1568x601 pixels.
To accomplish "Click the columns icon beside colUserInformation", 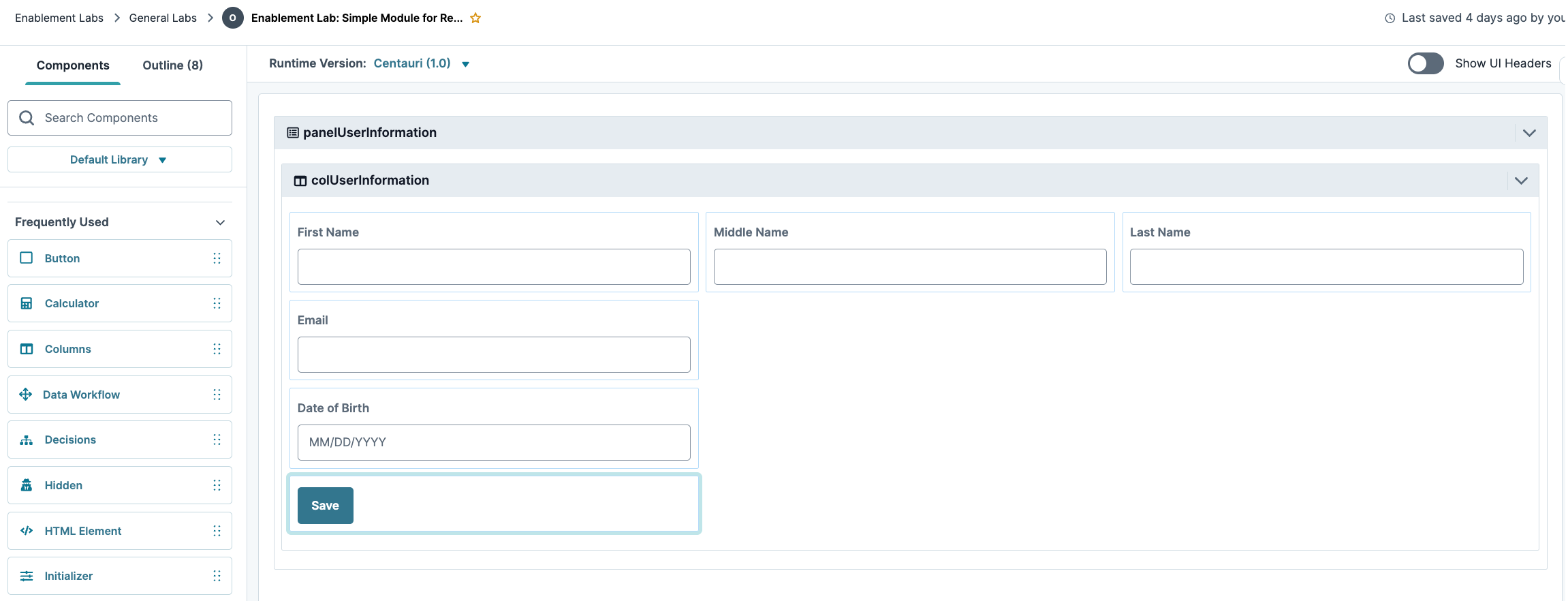I will click(x=300, y=181).
